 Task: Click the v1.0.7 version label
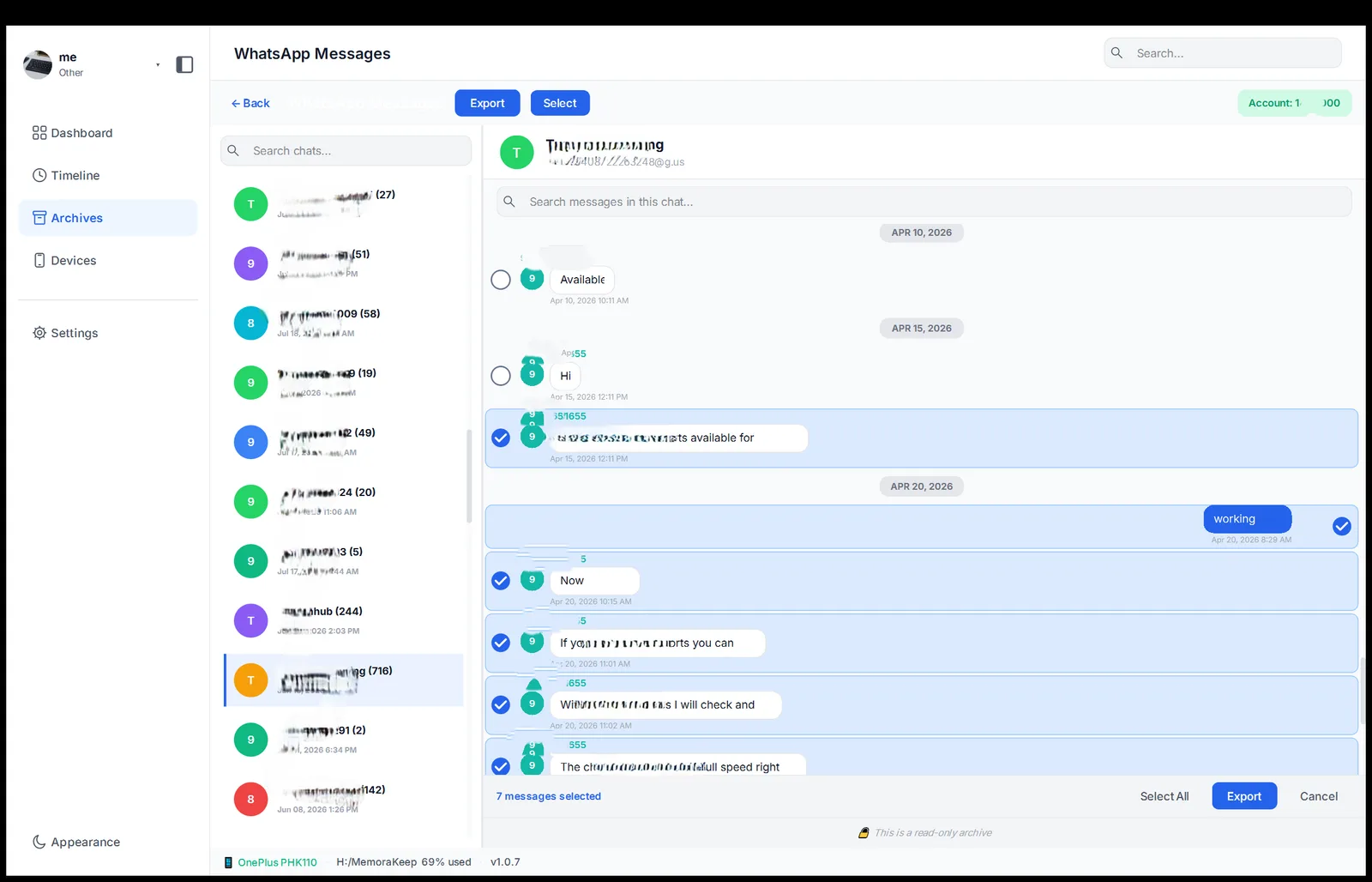505,862
